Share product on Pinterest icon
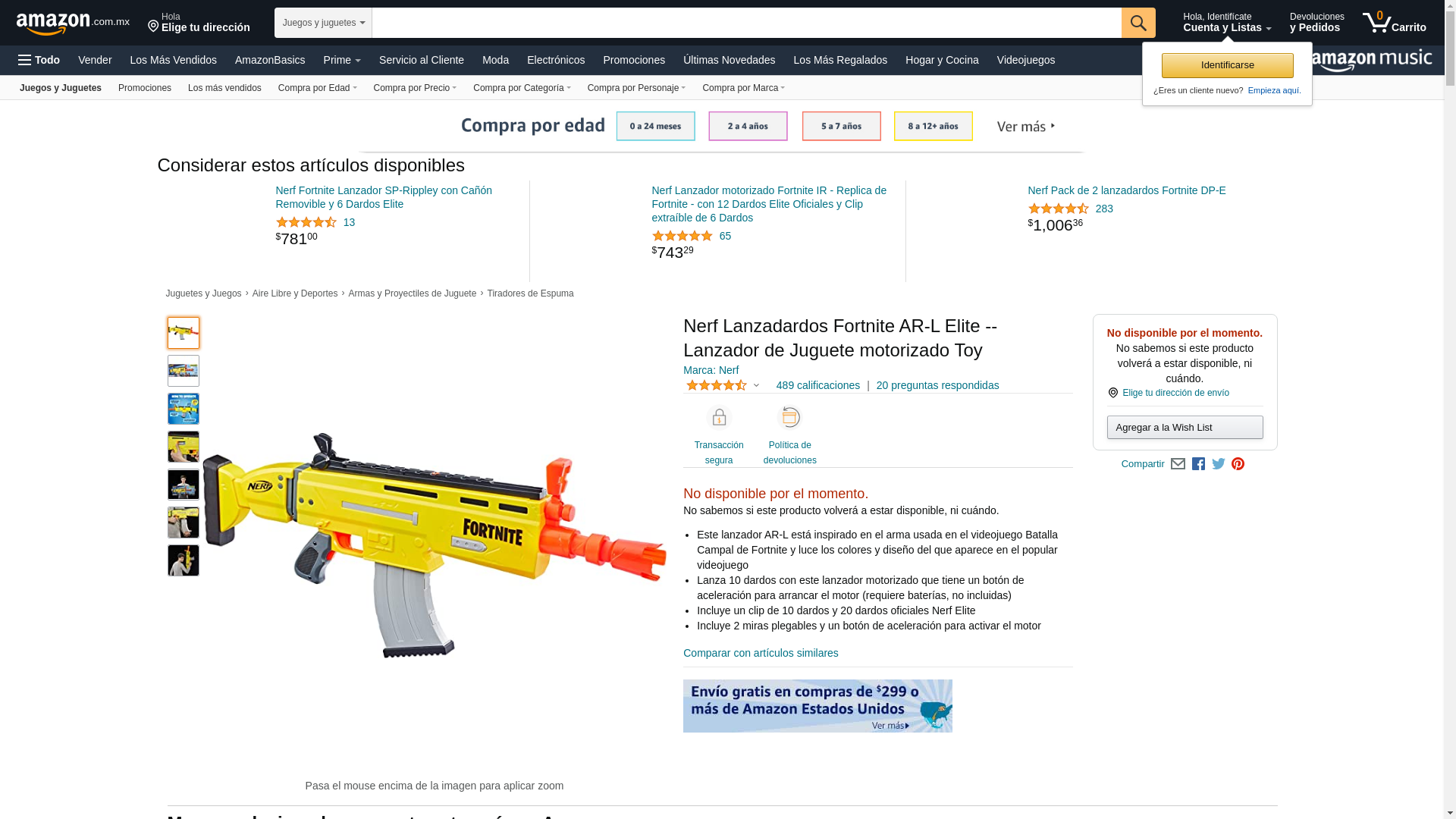The image size is (1456, 819). [1238, 464]
